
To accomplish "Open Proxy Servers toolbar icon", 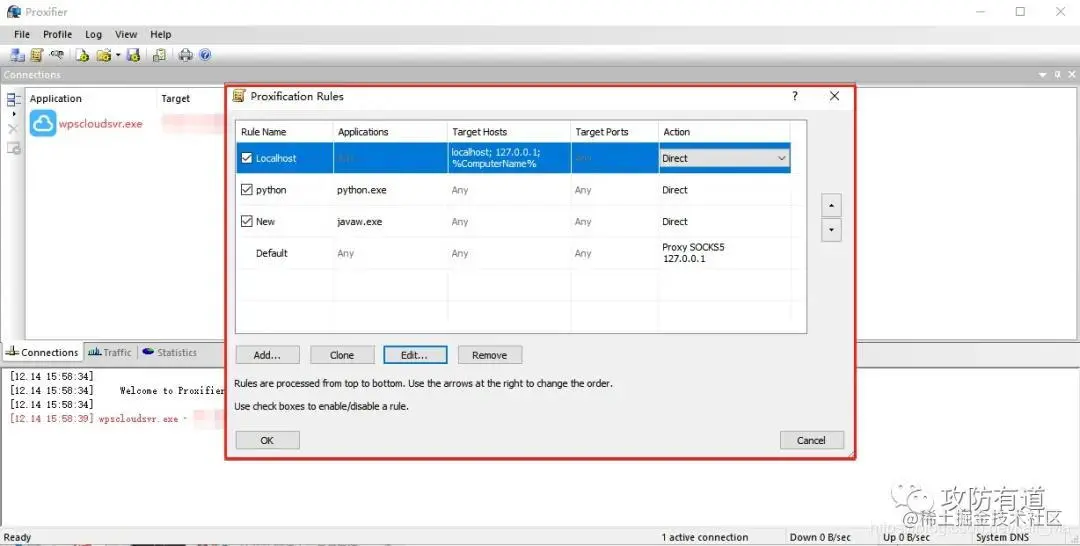I will pos(17,55).
